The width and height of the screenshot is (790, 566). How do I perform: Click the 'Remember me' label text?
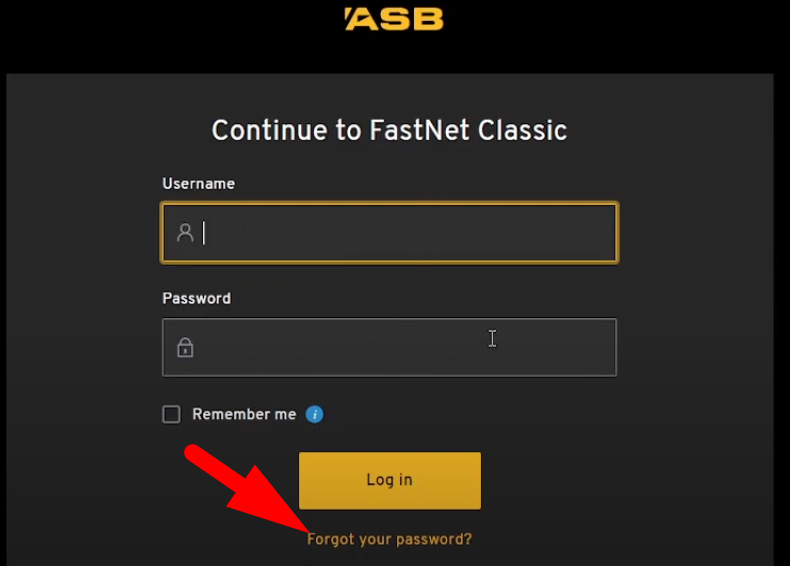pos(244,414)
